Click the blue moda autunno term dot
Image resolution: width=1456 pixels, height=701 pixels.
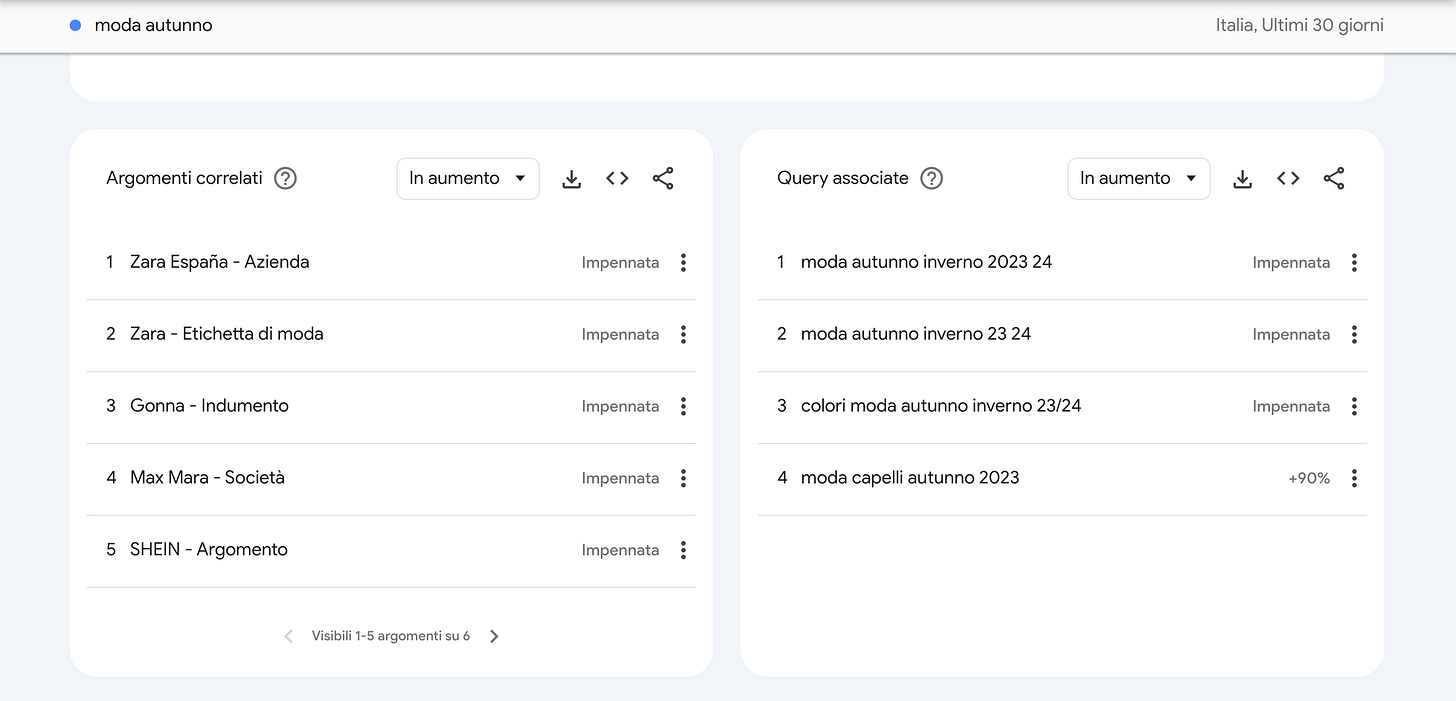75,26
